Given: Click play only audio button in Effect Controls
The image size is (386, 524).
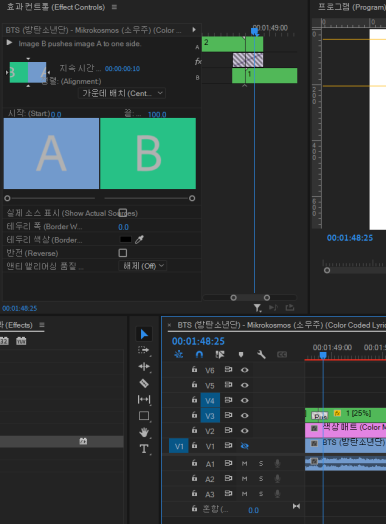Looking at the screenshot, I should [x=273, y=307].
